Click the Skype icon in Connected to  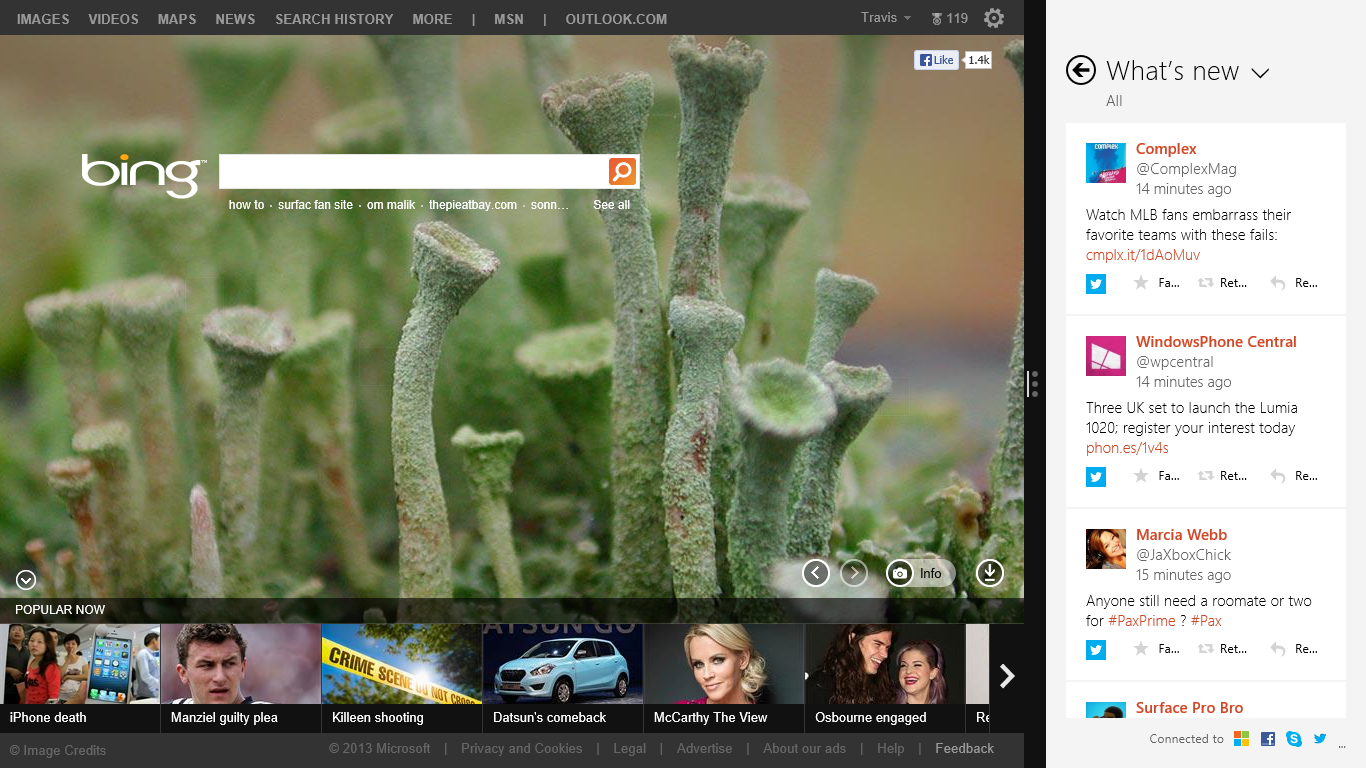click(1294, 739)
